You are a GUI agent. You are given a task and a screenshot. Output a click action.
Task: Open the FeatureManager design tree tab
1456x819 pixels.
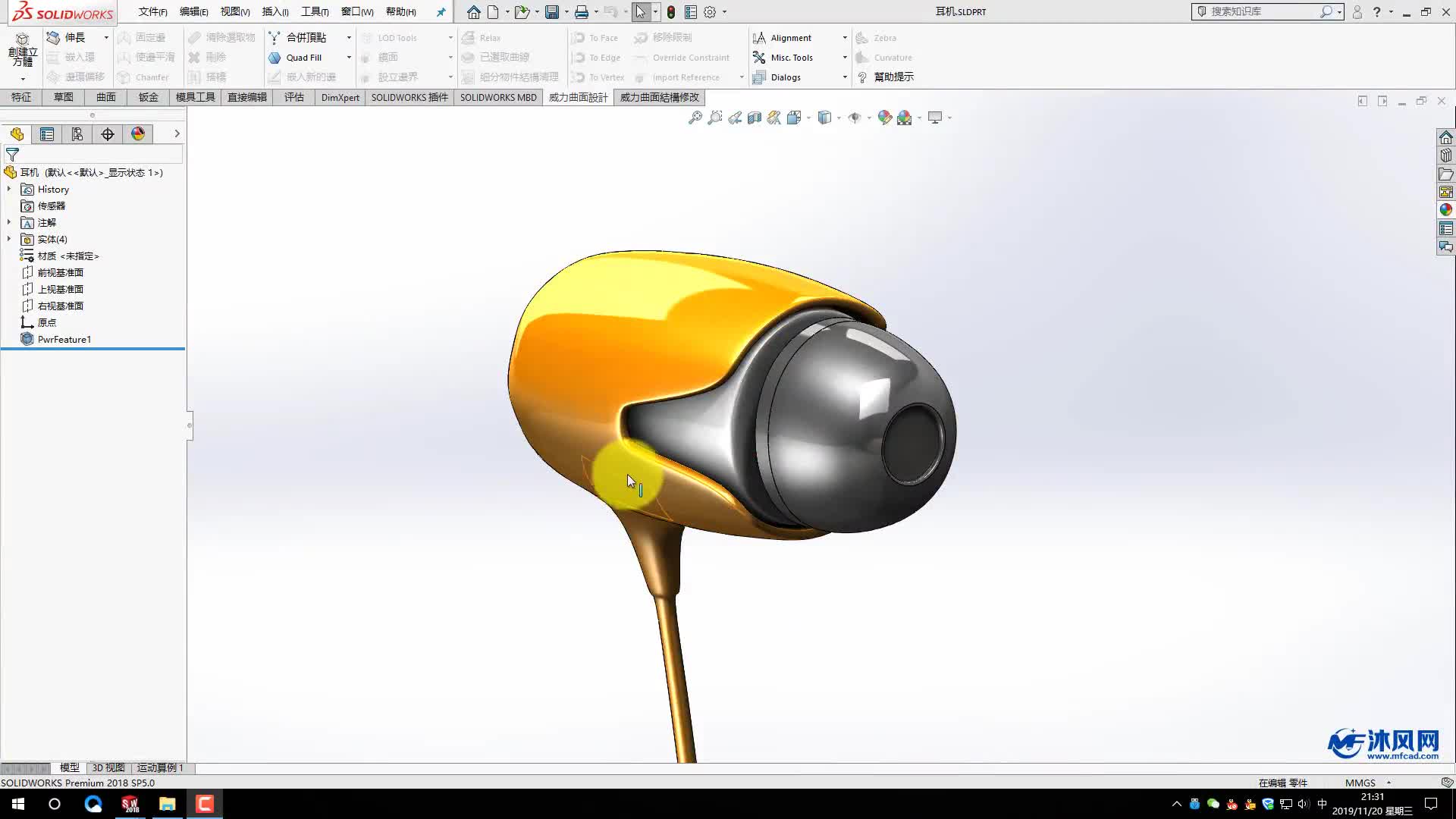coord(17,134)
